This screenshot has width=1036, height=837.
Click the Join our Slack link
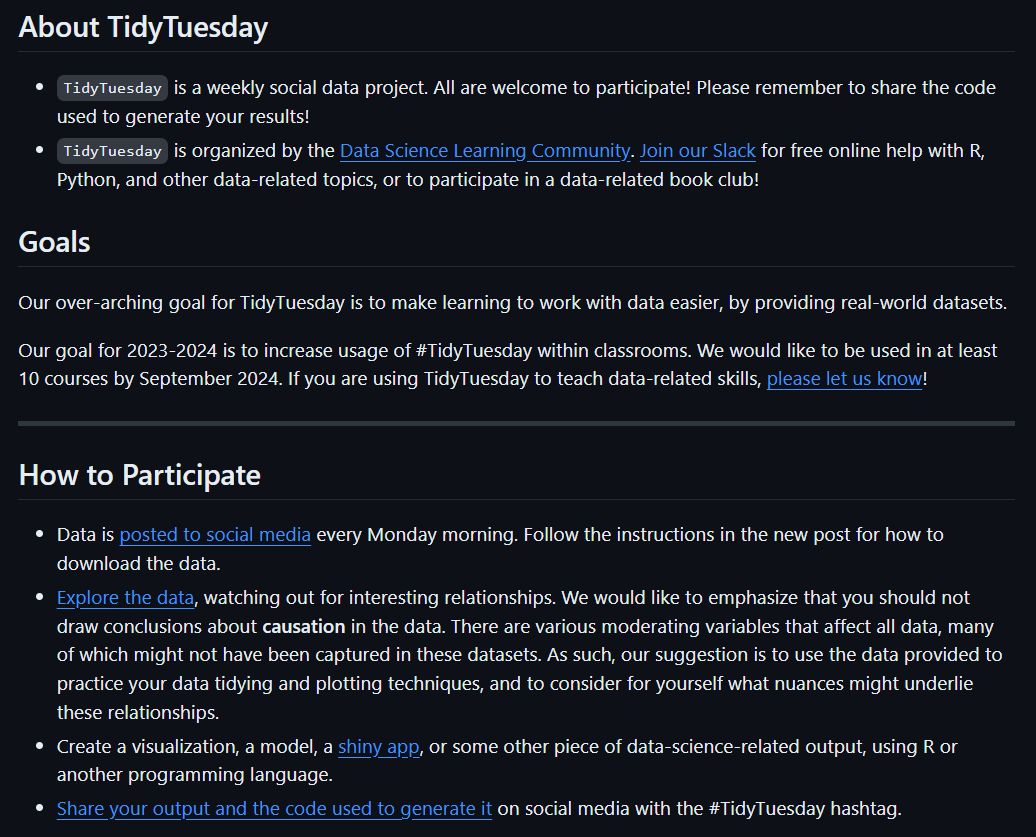[x=697, y=151]
